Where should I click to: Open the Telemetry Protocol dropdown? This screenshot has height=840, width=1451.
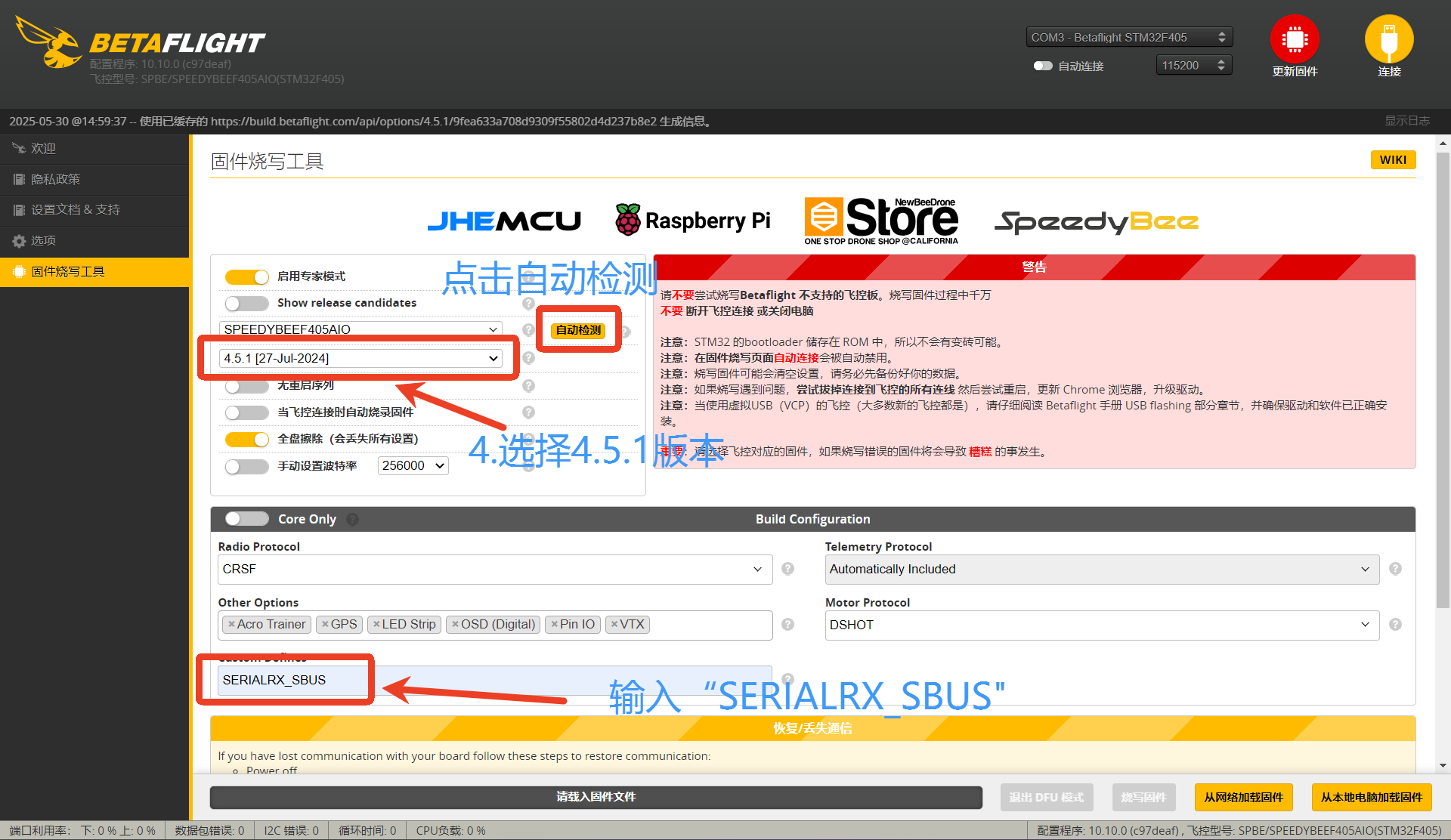coord(1102,569)
